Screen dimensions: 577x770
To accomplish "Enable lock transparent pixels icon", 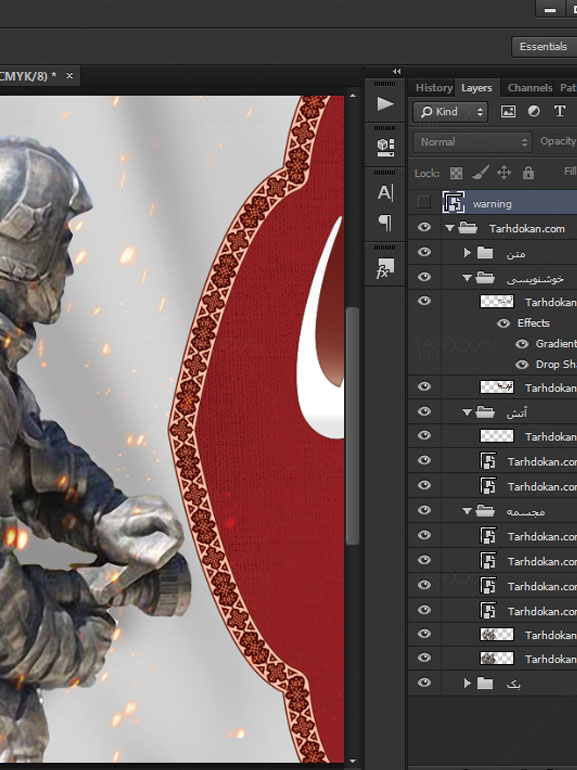I will [456, 173].
